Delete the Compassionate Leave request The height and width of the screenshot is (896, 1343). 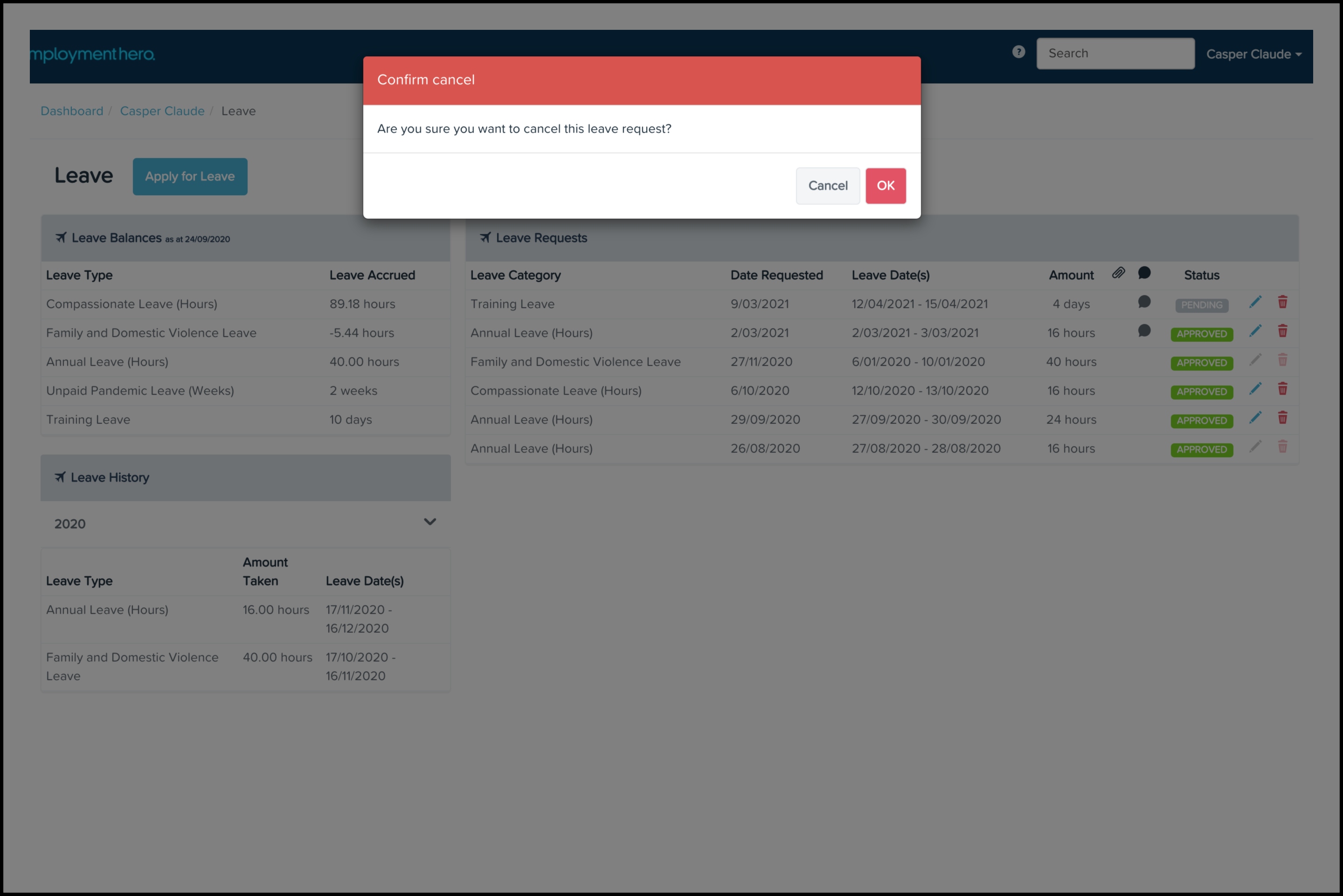1282,389
